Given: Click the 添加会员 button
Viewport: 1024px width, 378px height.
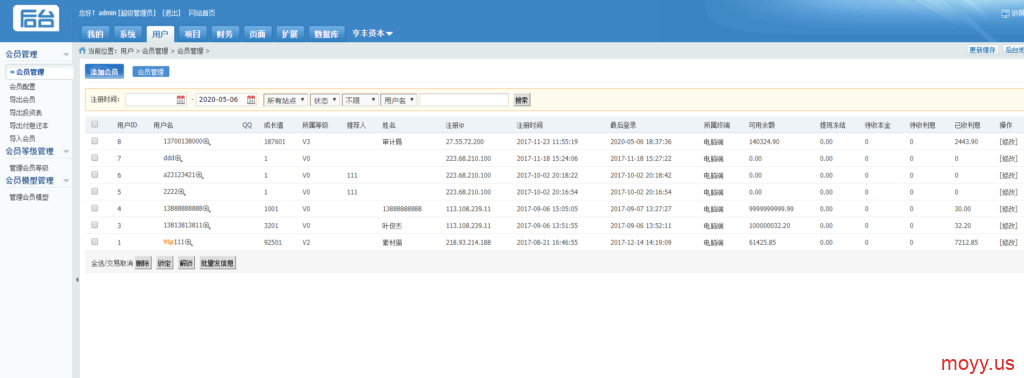Looking at the screenshot, I should 104,72.
